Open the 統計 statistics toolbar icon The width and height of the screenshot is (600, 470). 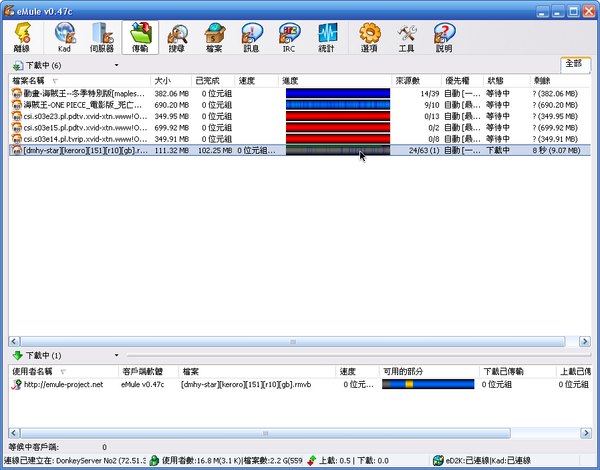[327, 38]
